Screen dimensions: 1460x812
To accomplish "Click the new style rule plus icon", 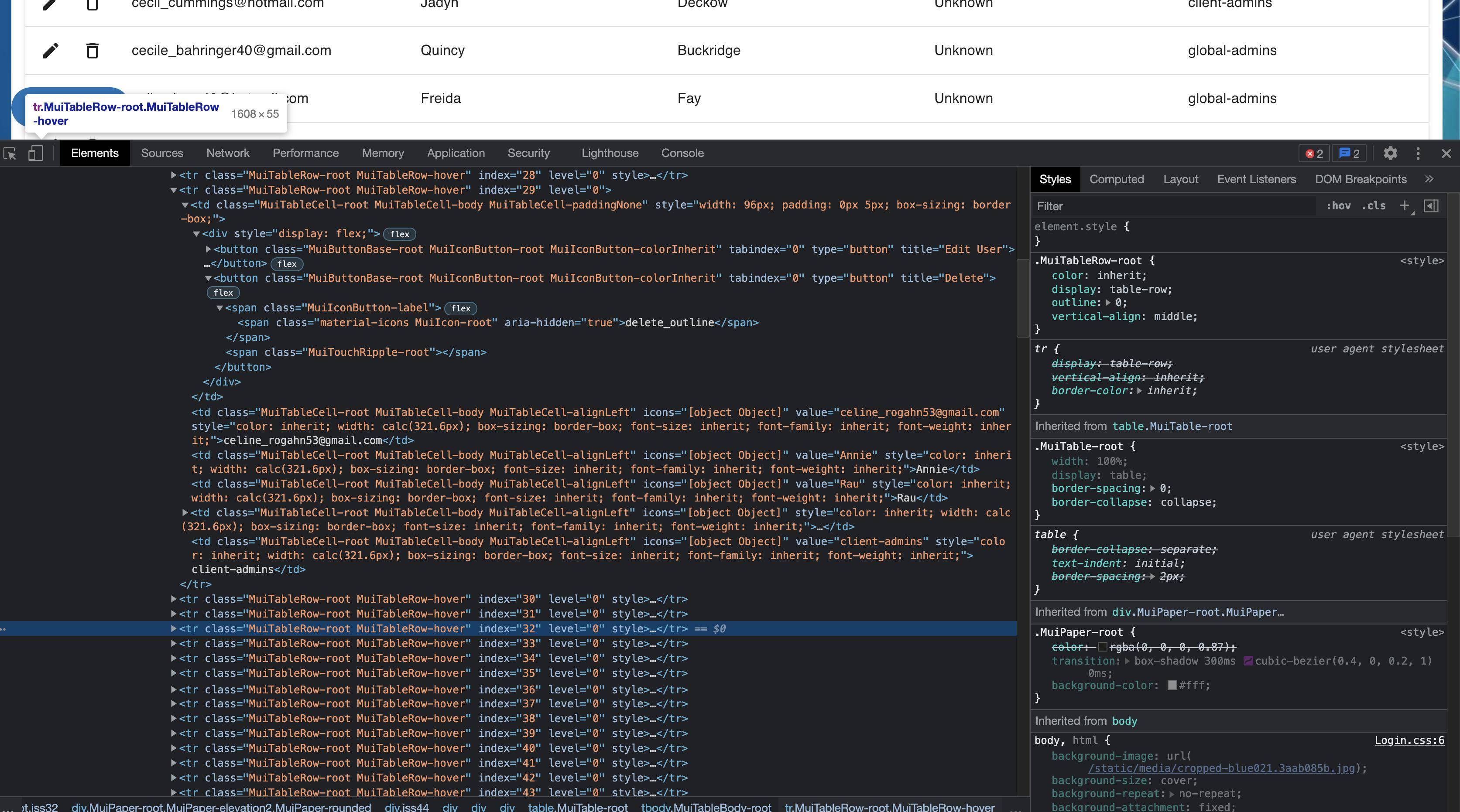I will coord(1405,206).
